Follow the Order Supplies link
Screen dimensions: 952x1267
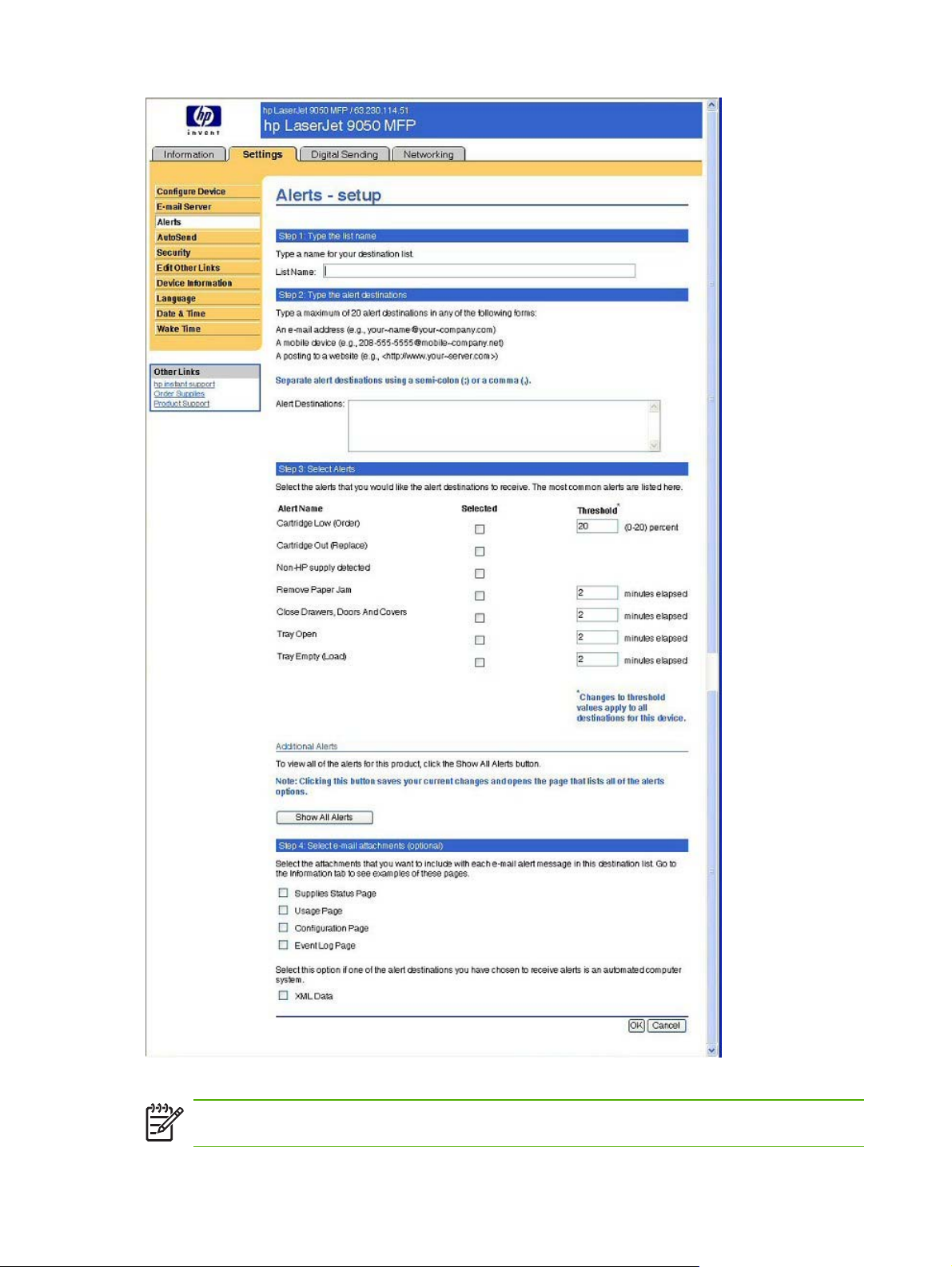pos(179,394)
